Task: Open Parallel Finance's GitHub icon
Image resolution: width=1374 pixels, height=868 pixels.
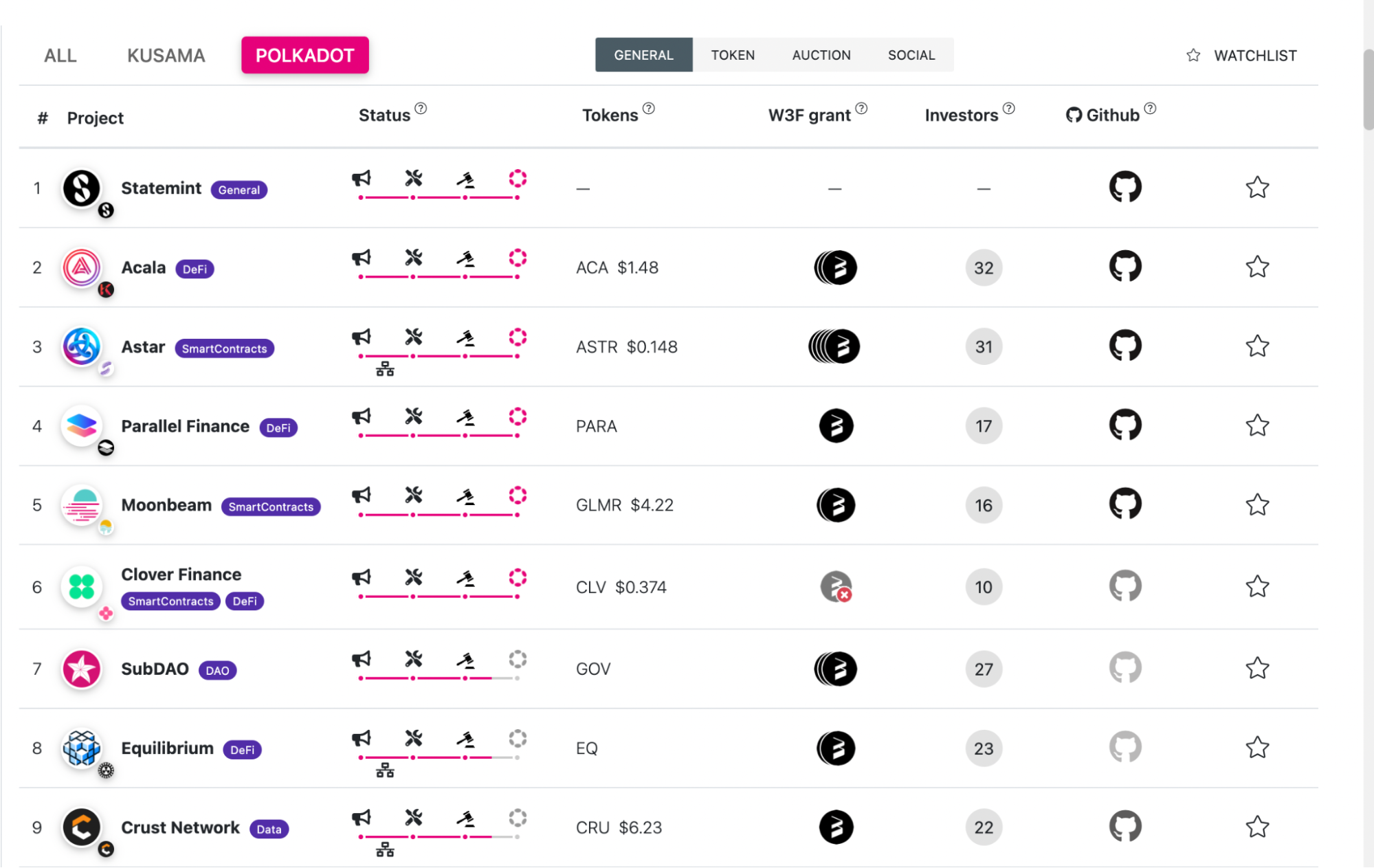Action: point(1125,425)
